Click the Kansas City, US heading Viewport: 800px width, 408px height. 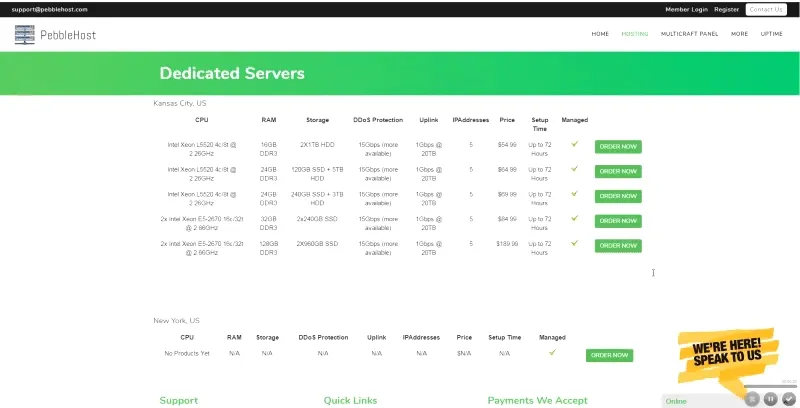[180, 104]
